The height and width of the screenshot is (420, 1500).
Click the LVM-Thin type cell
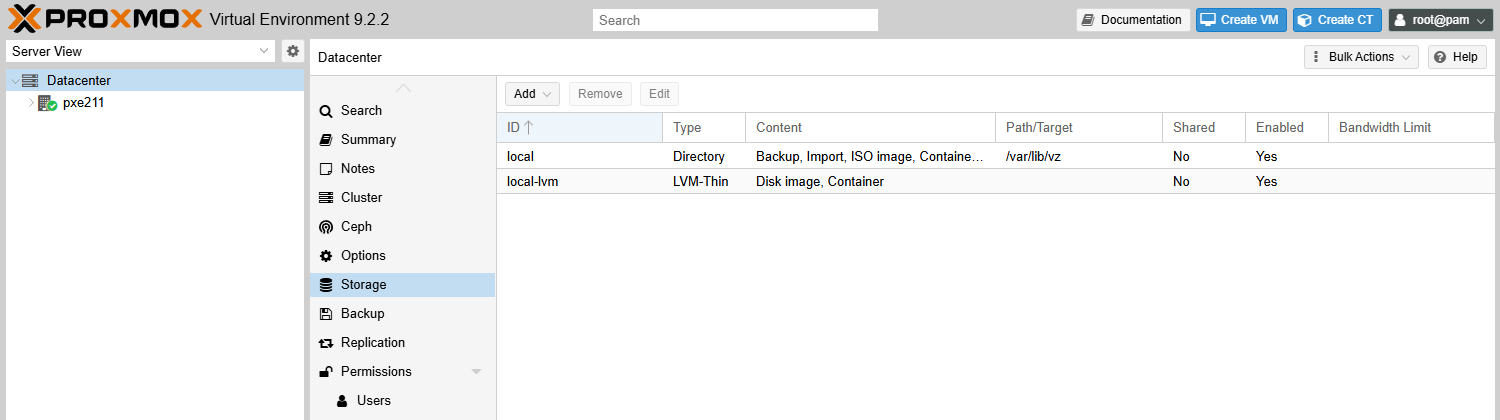[701, 182]
